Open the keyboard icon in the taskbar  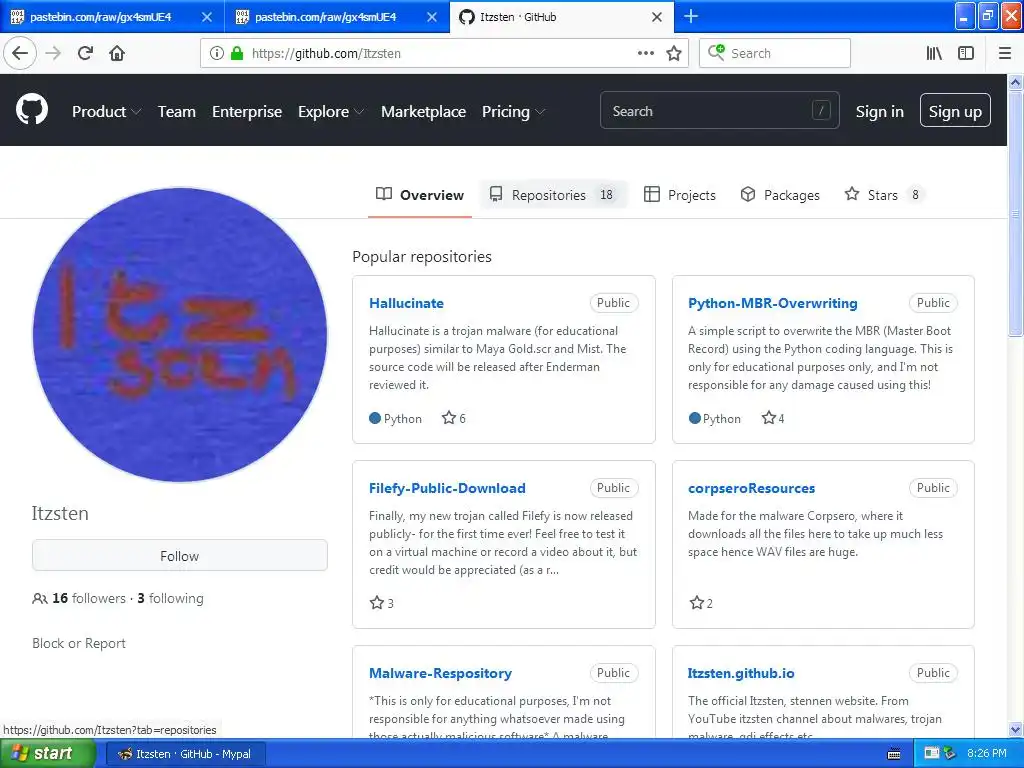pyautogui.click(x=894, y=754)
